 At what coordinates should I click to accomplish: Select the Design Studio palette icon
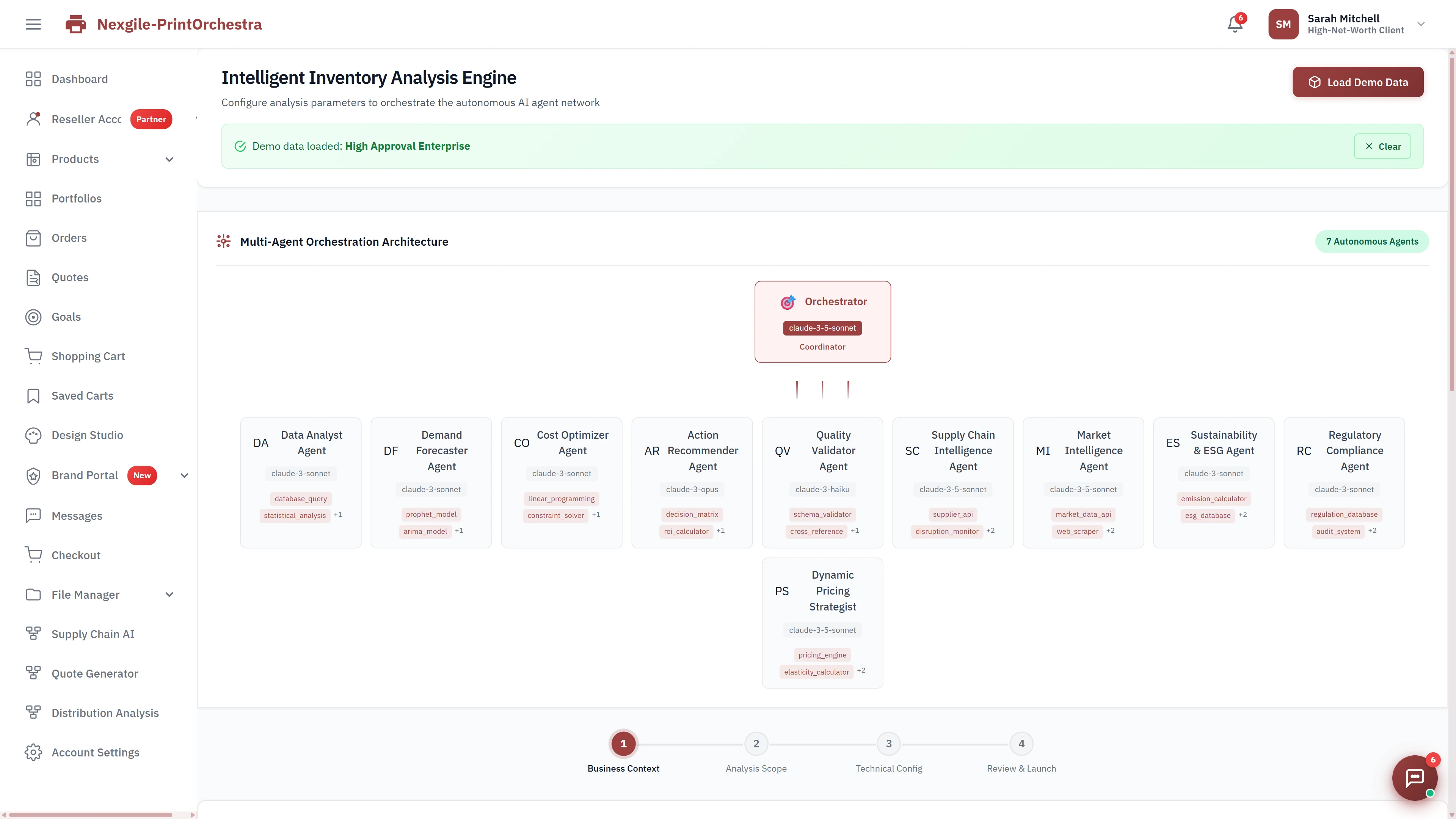pos(33,435)
